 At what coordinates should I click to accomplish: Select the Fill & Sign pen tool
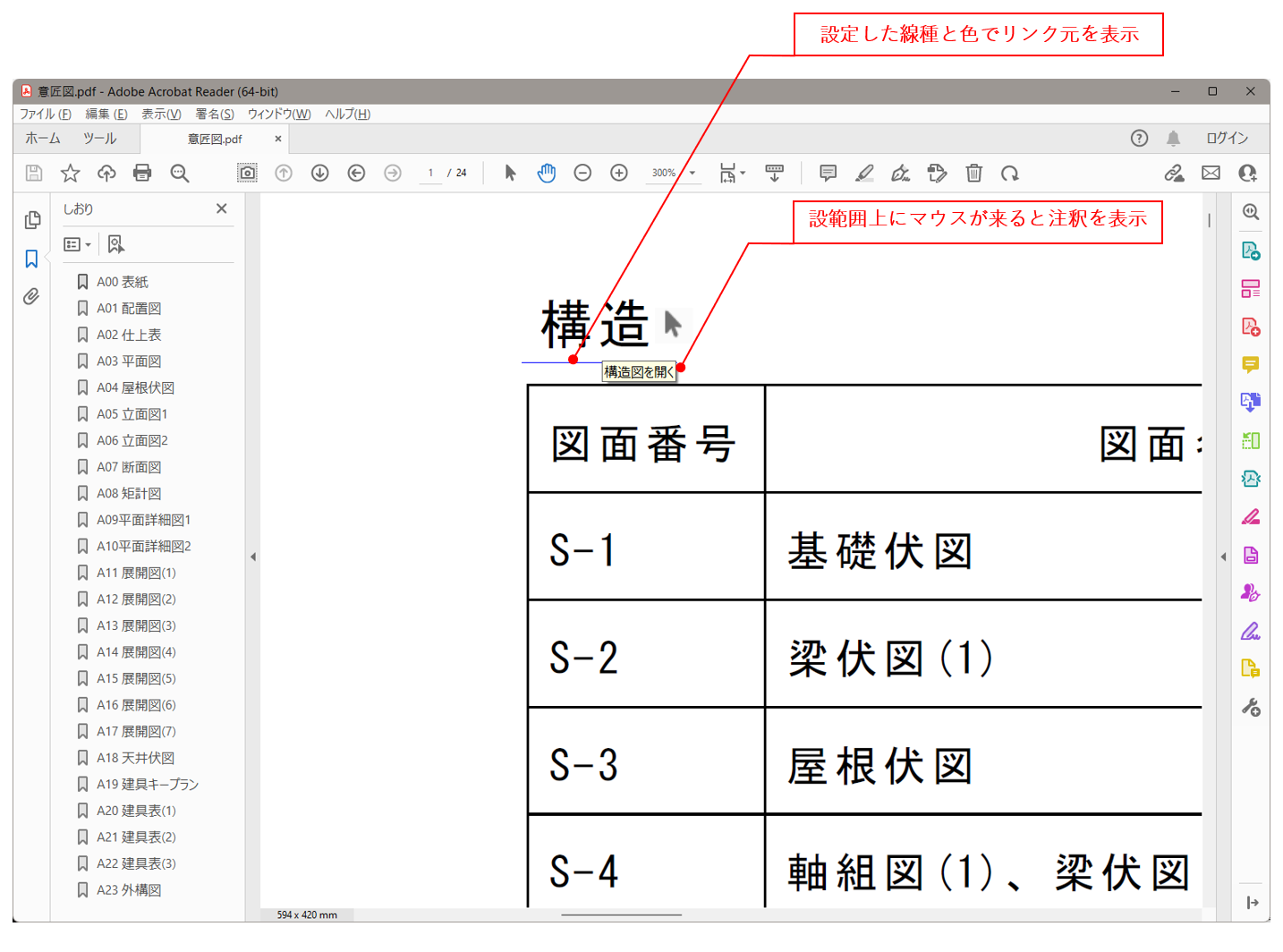pos(901,173)
